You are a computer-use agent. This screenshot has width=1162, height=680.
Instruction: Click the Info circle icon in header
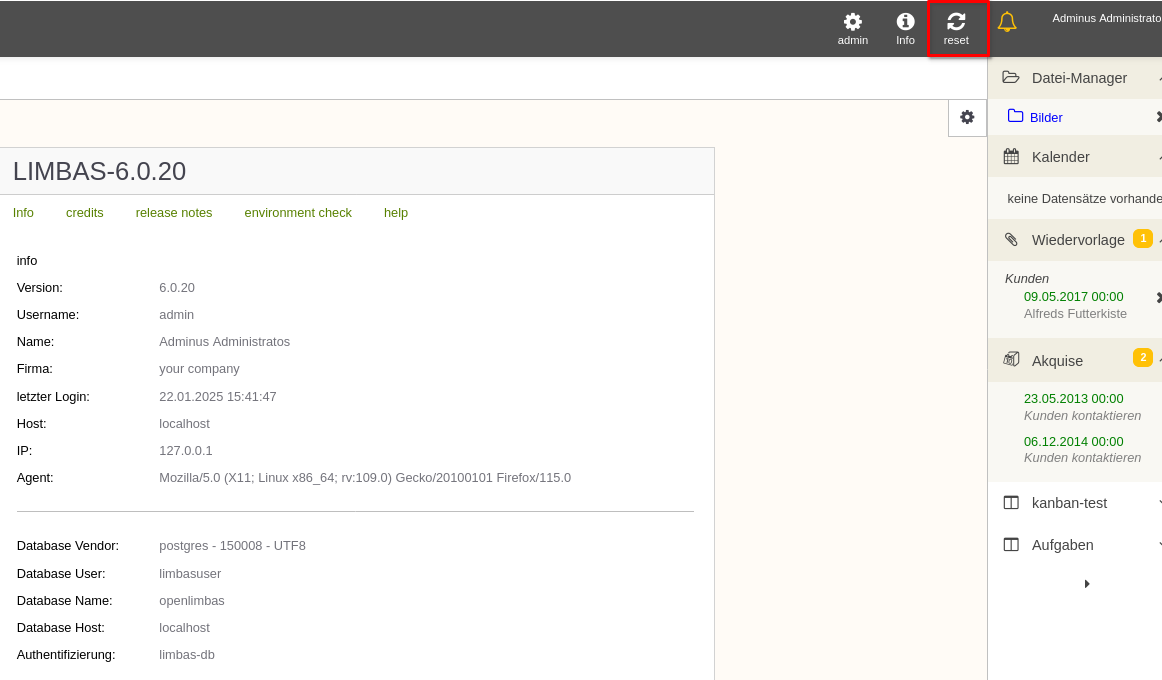pyautogui.click(x=905, y=21)
